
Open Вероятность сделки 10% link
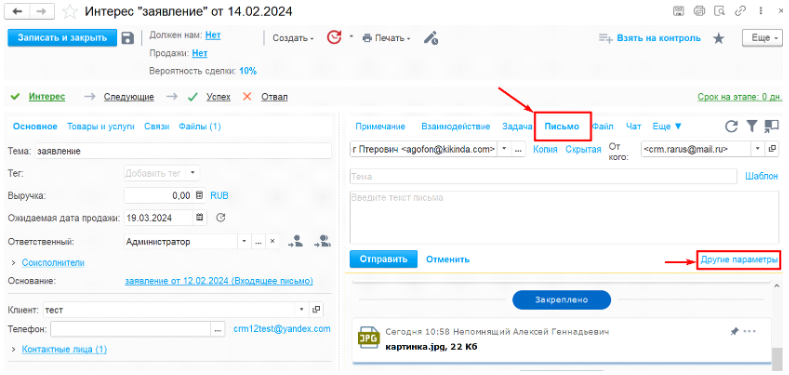[x=248, y=71]
